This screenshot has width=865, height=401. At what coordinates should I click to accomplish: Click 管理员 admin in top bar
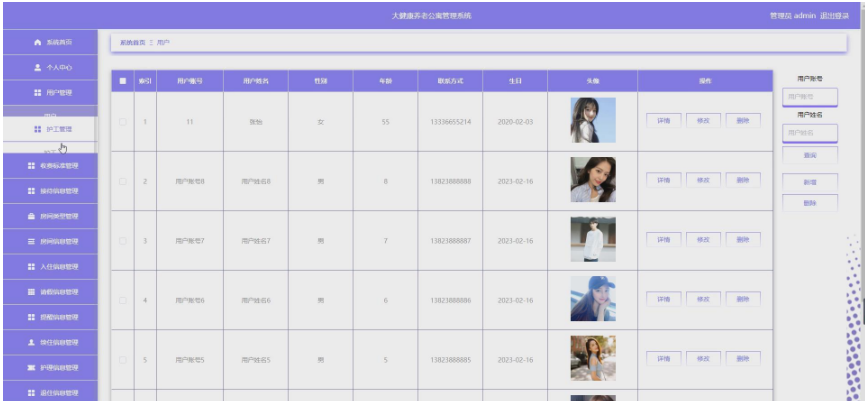(792, 16)
